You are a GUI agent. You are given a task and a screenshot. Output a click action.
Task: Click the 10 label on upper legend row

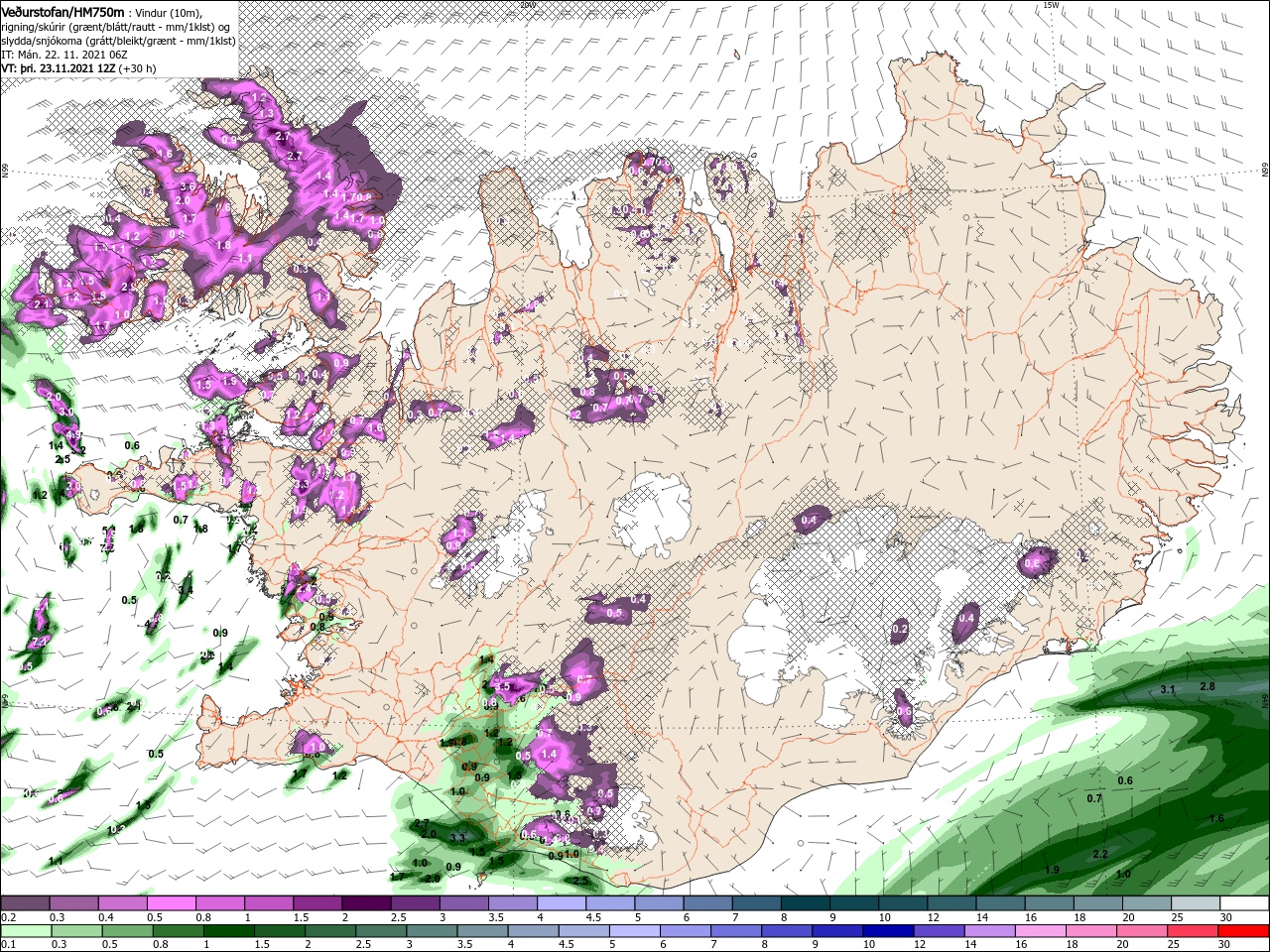[x=885, y=917]
